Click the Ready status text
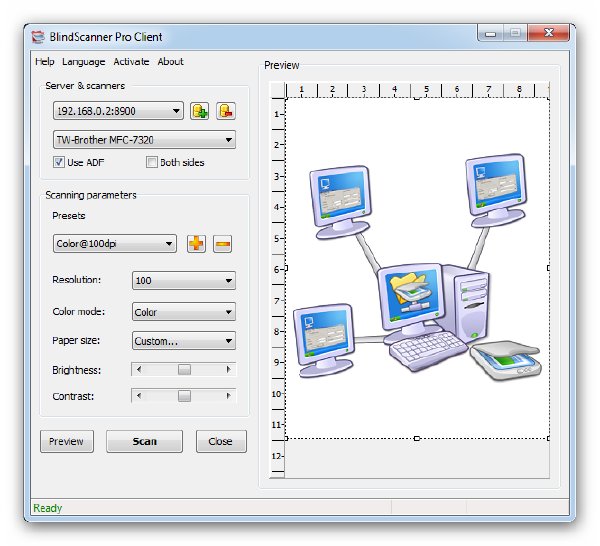This screenshot has width=600, height=546. pyautogui.click(x=47, y=508)
